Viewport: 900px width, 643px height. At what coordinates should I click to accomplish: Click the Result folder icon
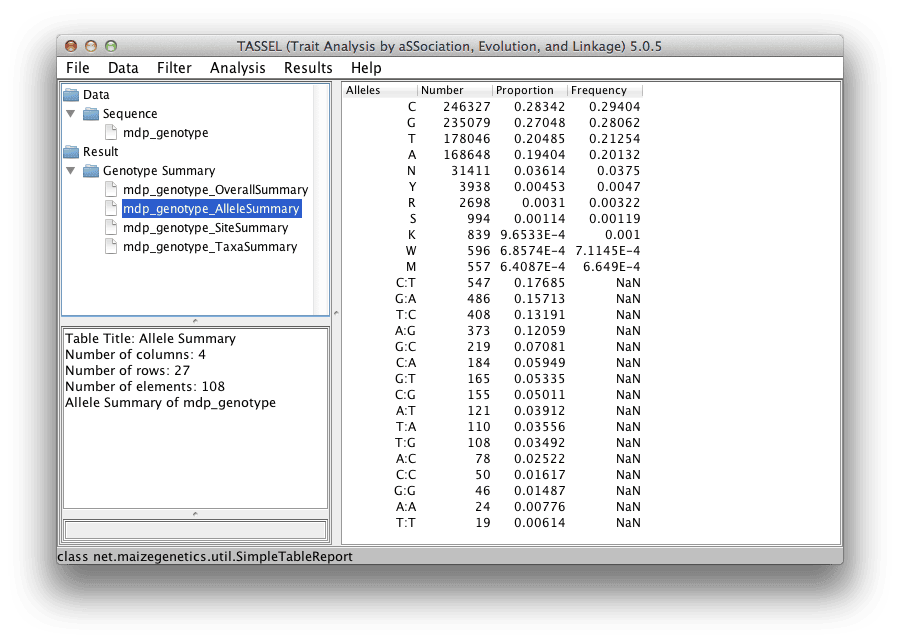(71, 152)
